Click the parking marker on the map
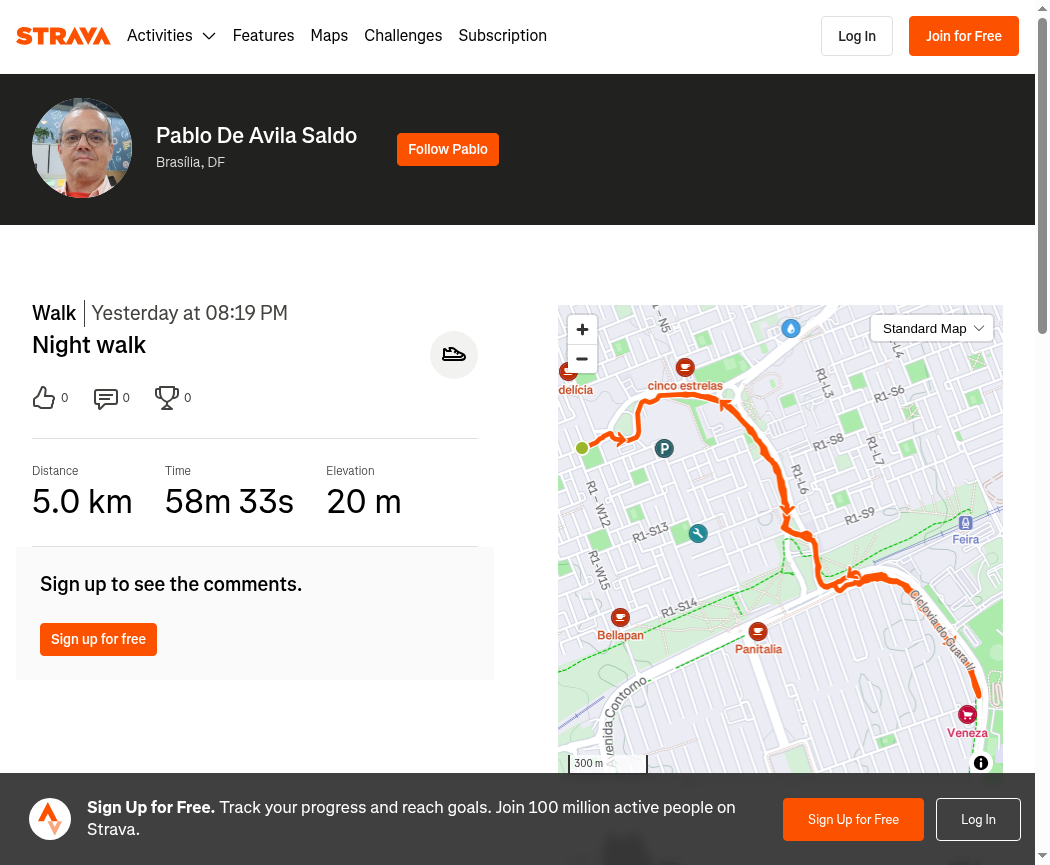Viewport: 1050px width, 865px height. (664, 449)
